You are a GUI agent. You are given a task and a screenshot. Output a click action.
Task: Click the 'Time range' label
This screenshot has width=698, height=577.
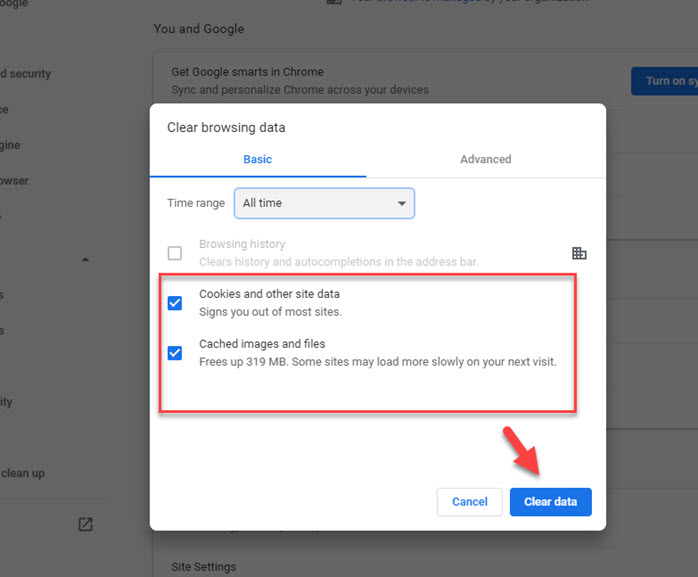point(196,203)
